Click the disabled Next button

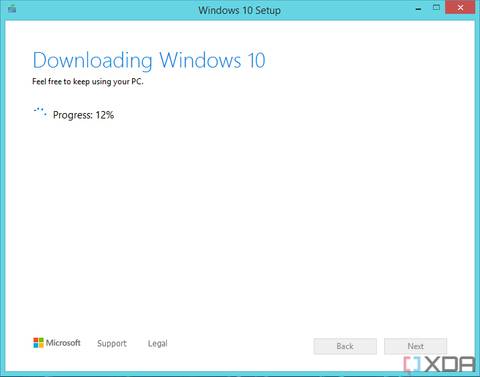(415, 346)
